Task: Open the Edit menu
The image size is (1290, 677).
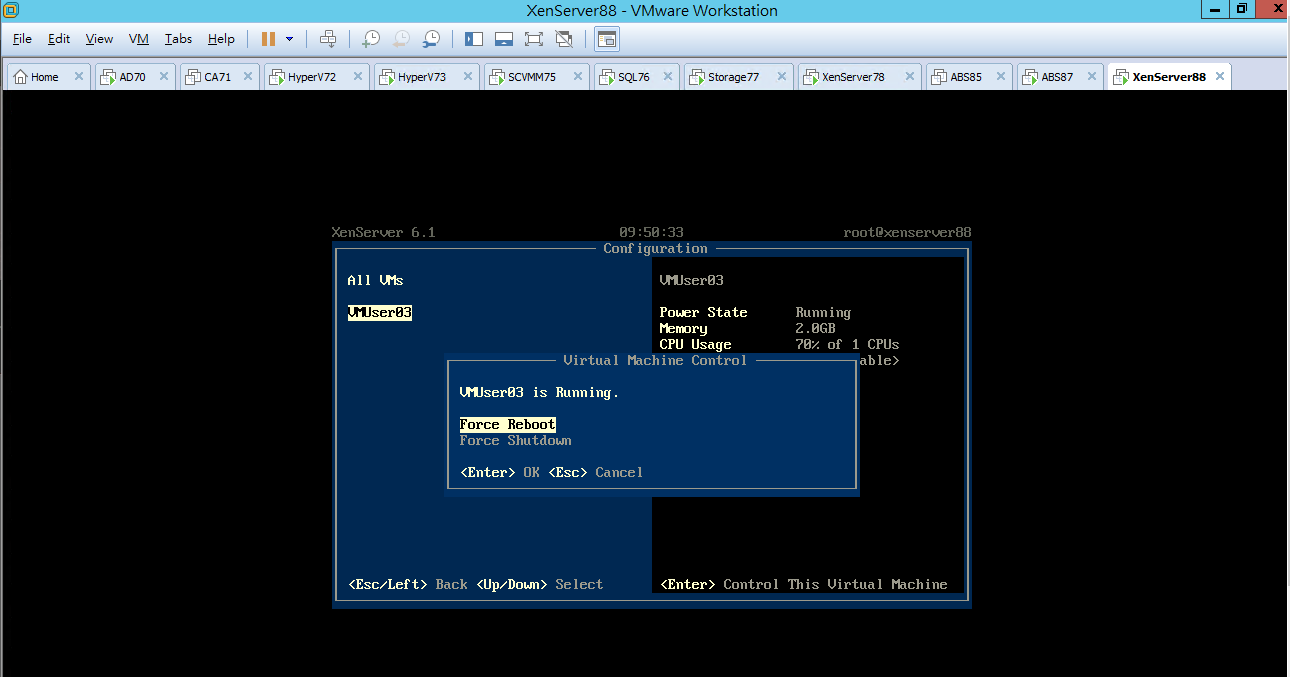Action: coord(59,39)
